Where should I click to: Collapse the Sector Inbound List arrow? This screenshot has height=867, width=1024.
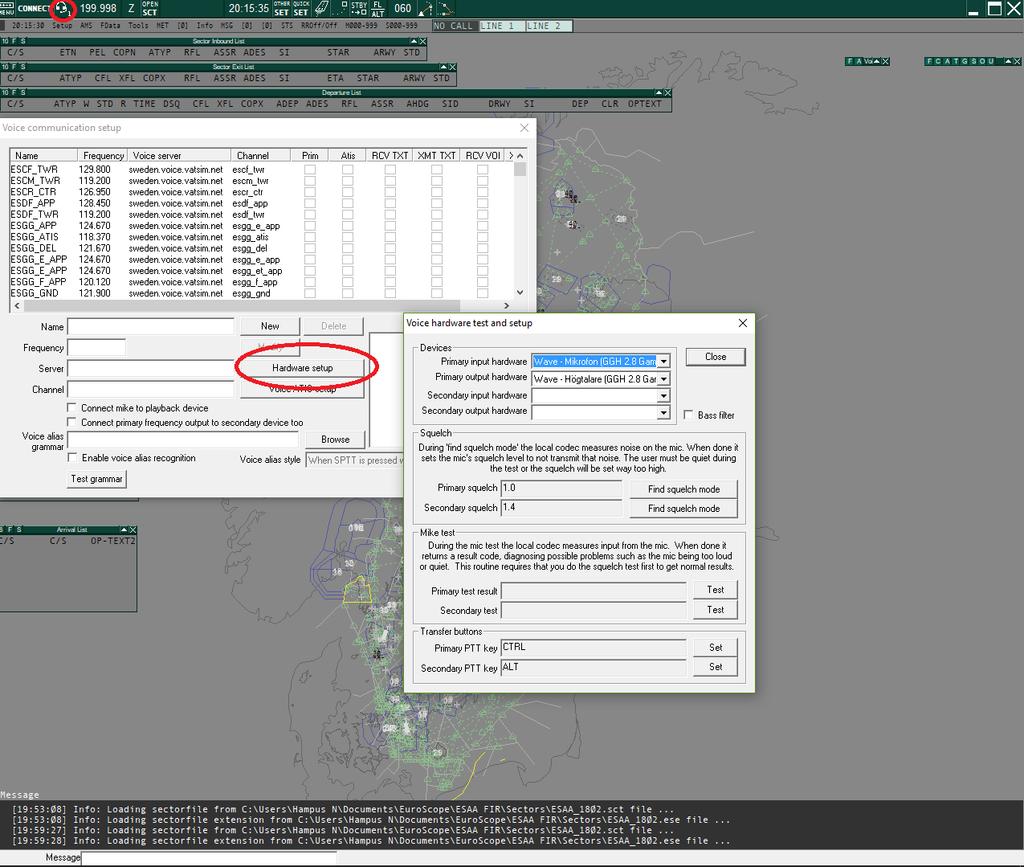pyautogui.click(x=413, y=41)
